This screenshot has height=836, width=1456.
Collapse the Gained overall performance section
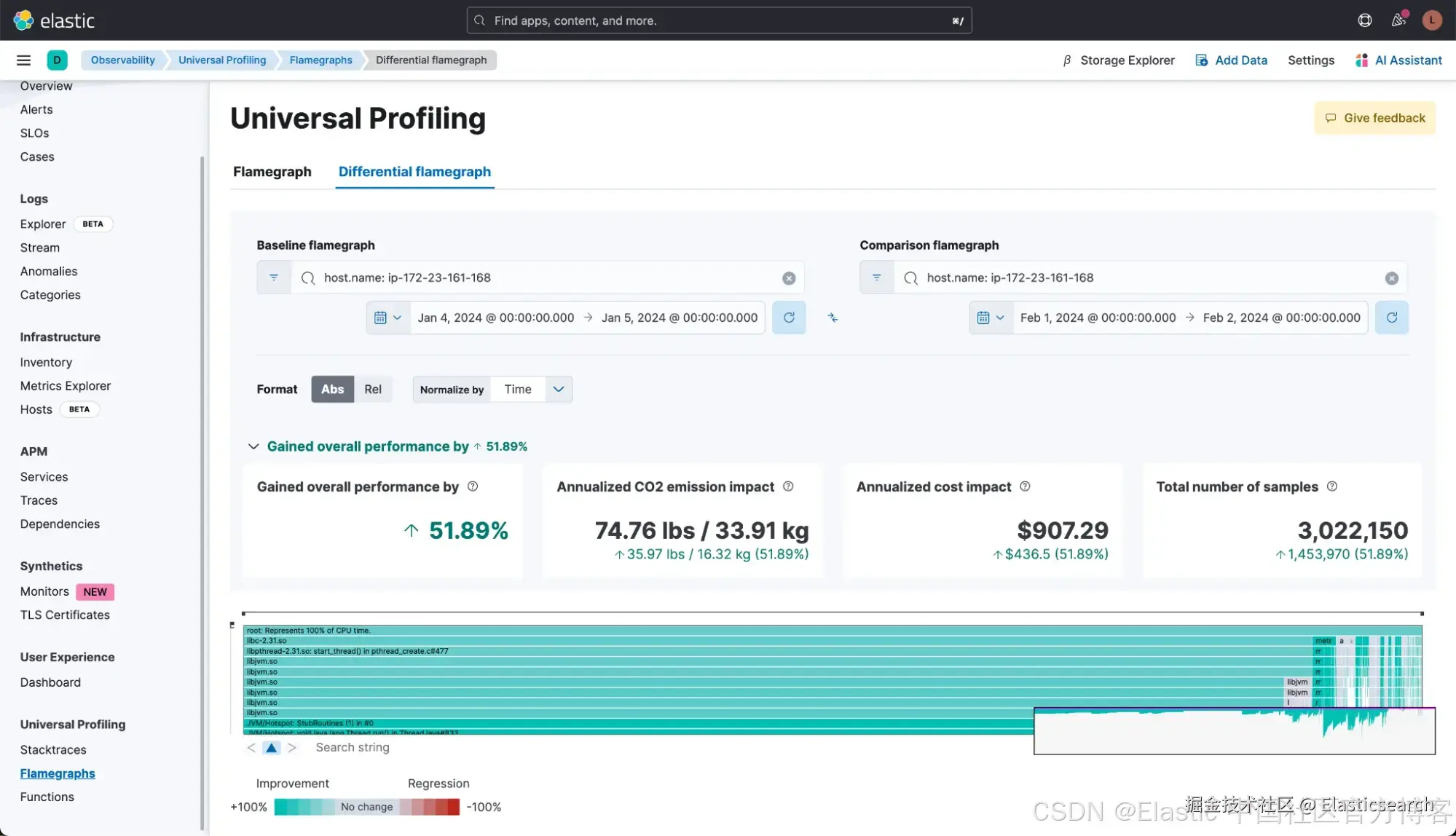click(x=253, y=446)
